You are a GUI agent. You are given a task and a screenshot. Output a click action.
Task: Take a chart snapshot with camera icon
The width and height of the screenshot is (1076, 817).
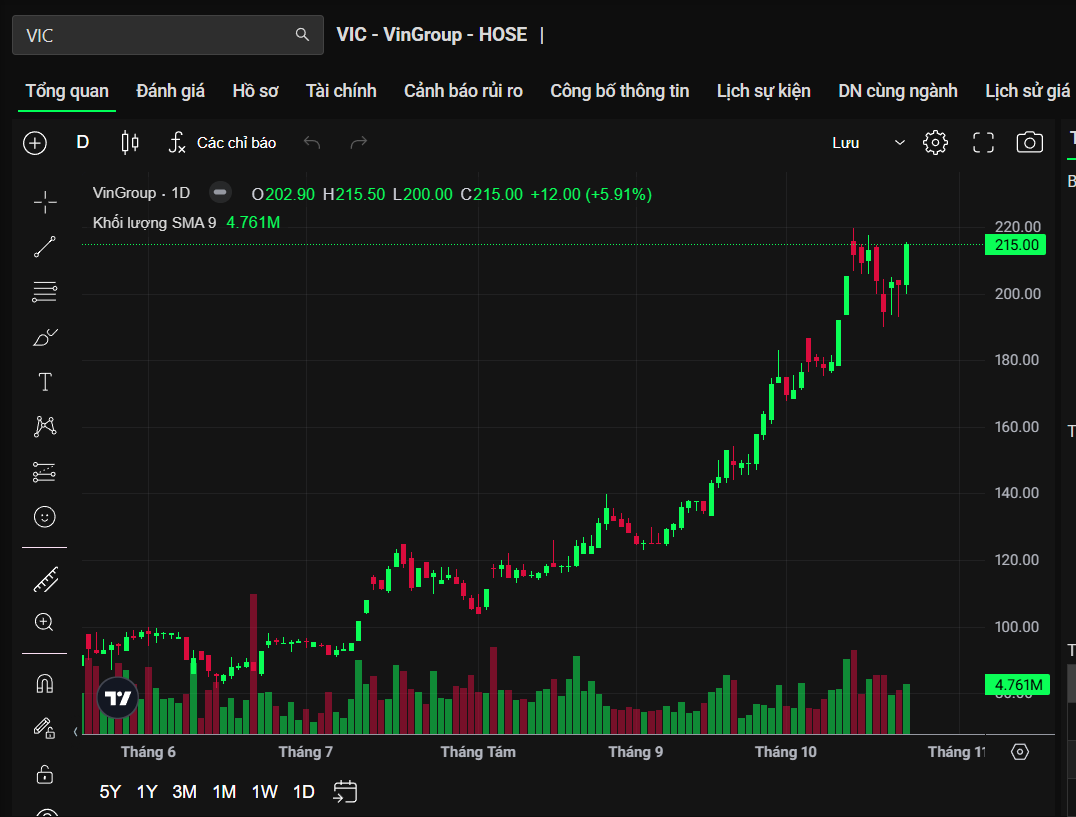(1029, 143)
